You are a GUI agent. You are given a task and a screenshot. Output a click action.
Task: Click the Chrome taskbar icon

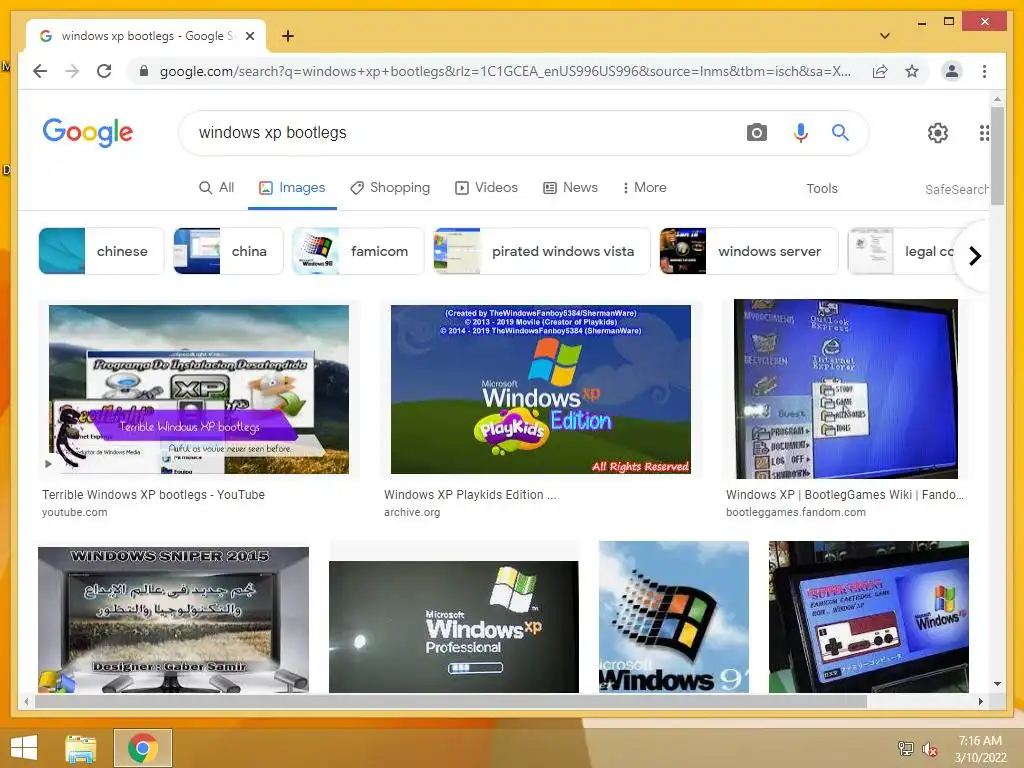pyautogui.click(x=142, y=748)
